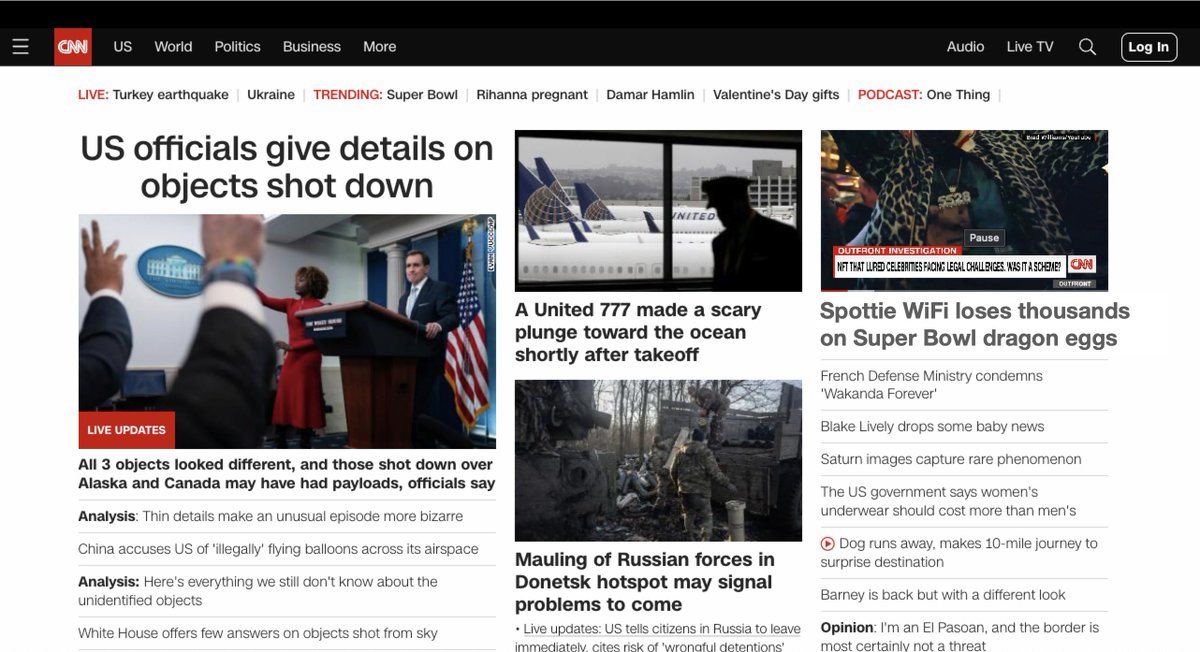
Task: Open French Defense Ministry condemns Wakanda Forever
Action: coord(932,385)
